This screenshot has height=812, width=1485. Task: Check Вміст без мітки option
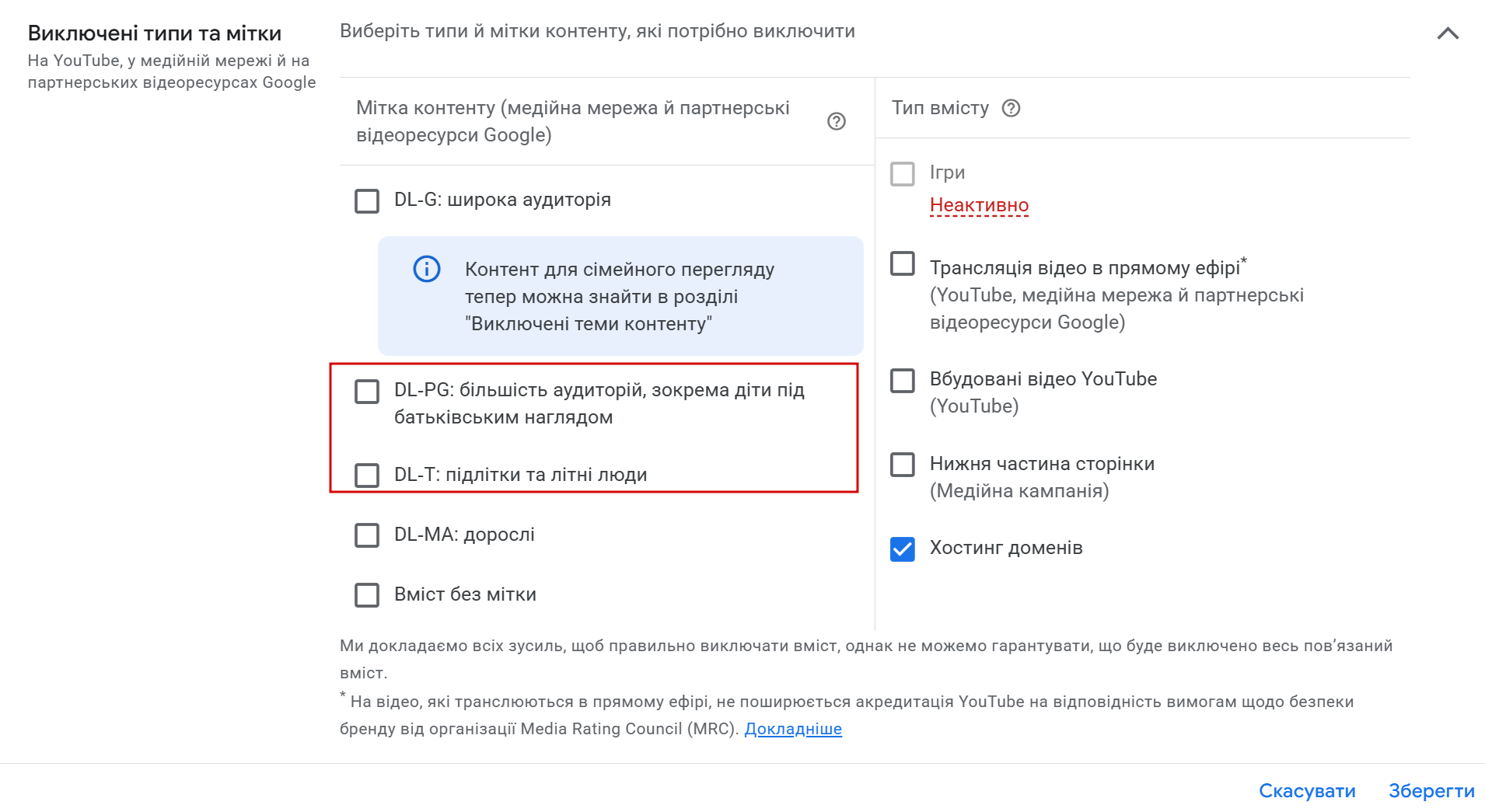[x=367, y=594]
